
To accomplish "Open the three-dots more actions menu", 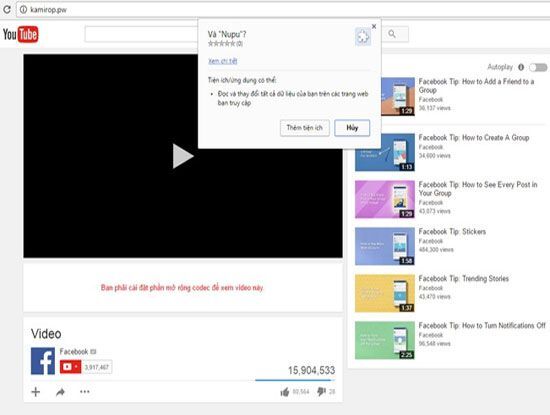I will [x=85, y=391].
